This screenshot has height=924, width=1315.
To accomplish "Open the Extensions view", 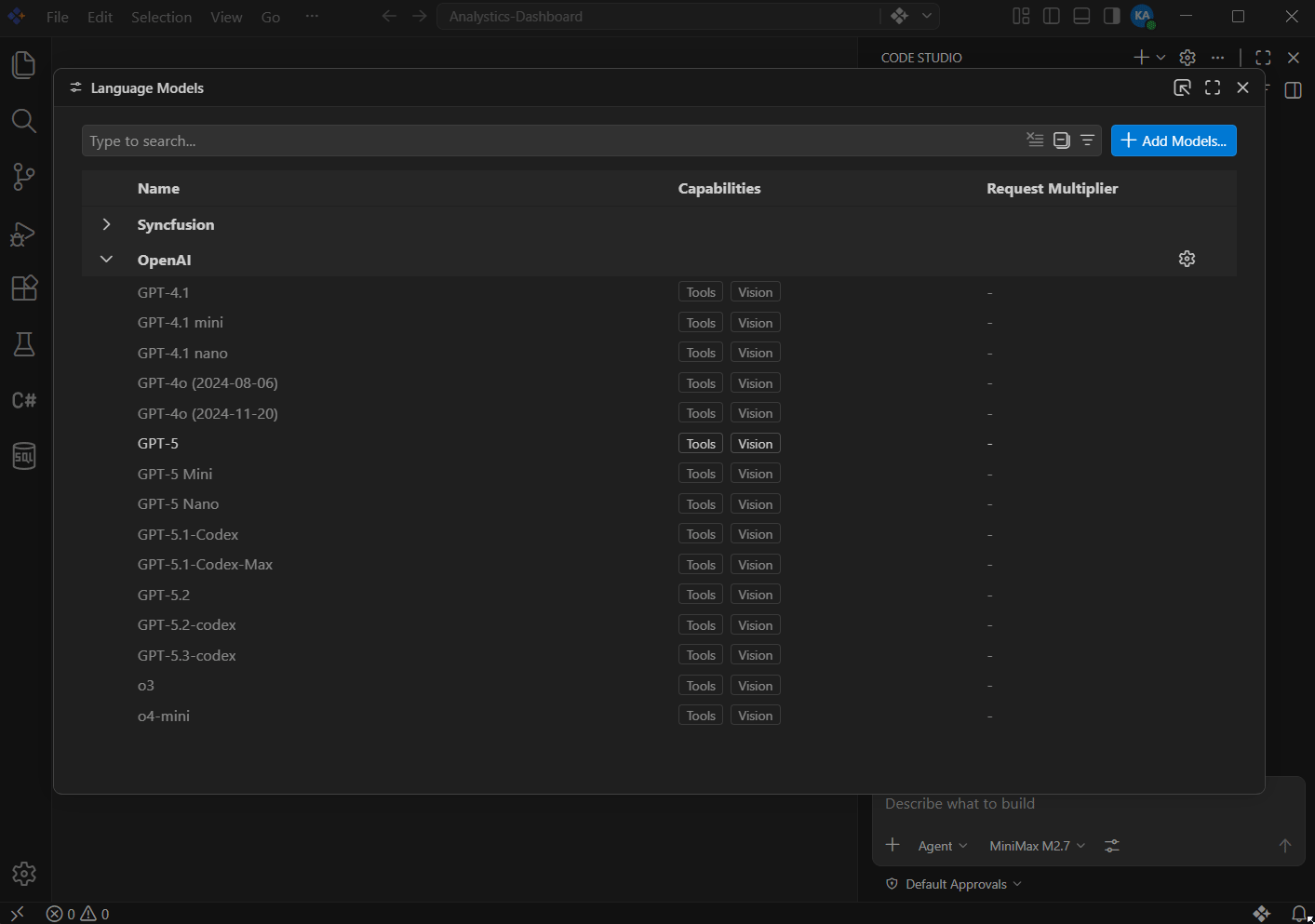I will 24,288.
